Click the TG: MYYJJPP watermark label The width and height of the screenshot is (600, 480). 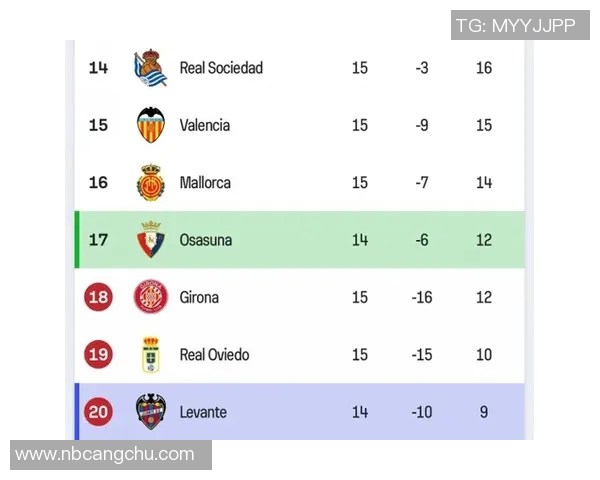tap(515, 25)
